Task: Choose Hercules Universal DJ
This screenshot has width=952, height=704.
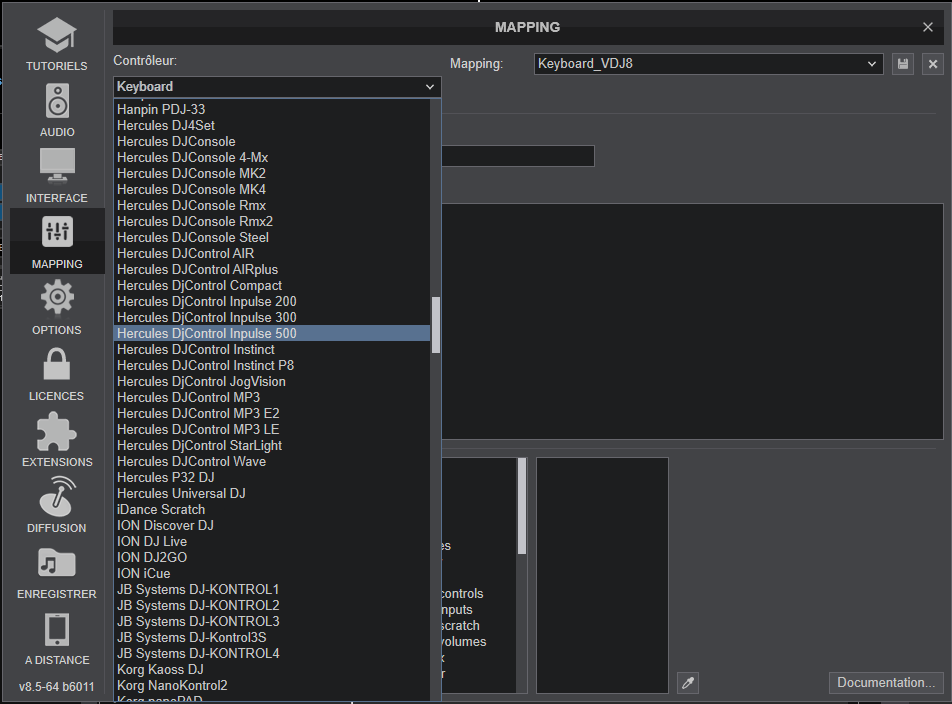Action: pyautogui.click(x=272, y=493)
